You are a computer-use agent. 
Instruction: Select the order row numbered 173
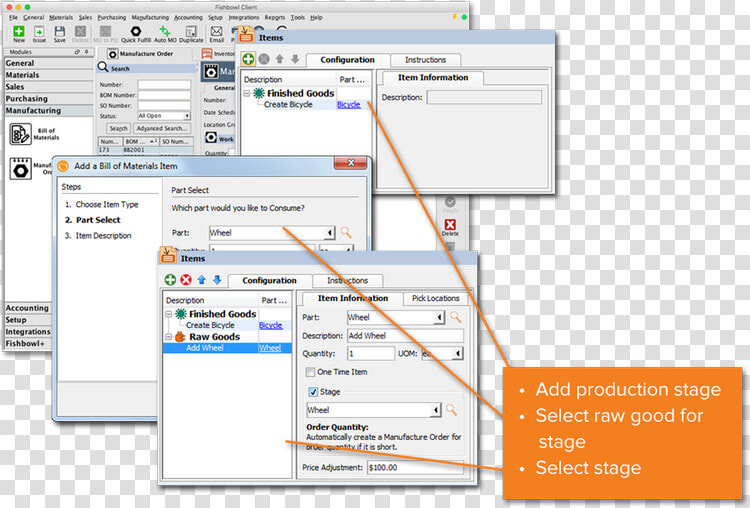coord(145,150)
